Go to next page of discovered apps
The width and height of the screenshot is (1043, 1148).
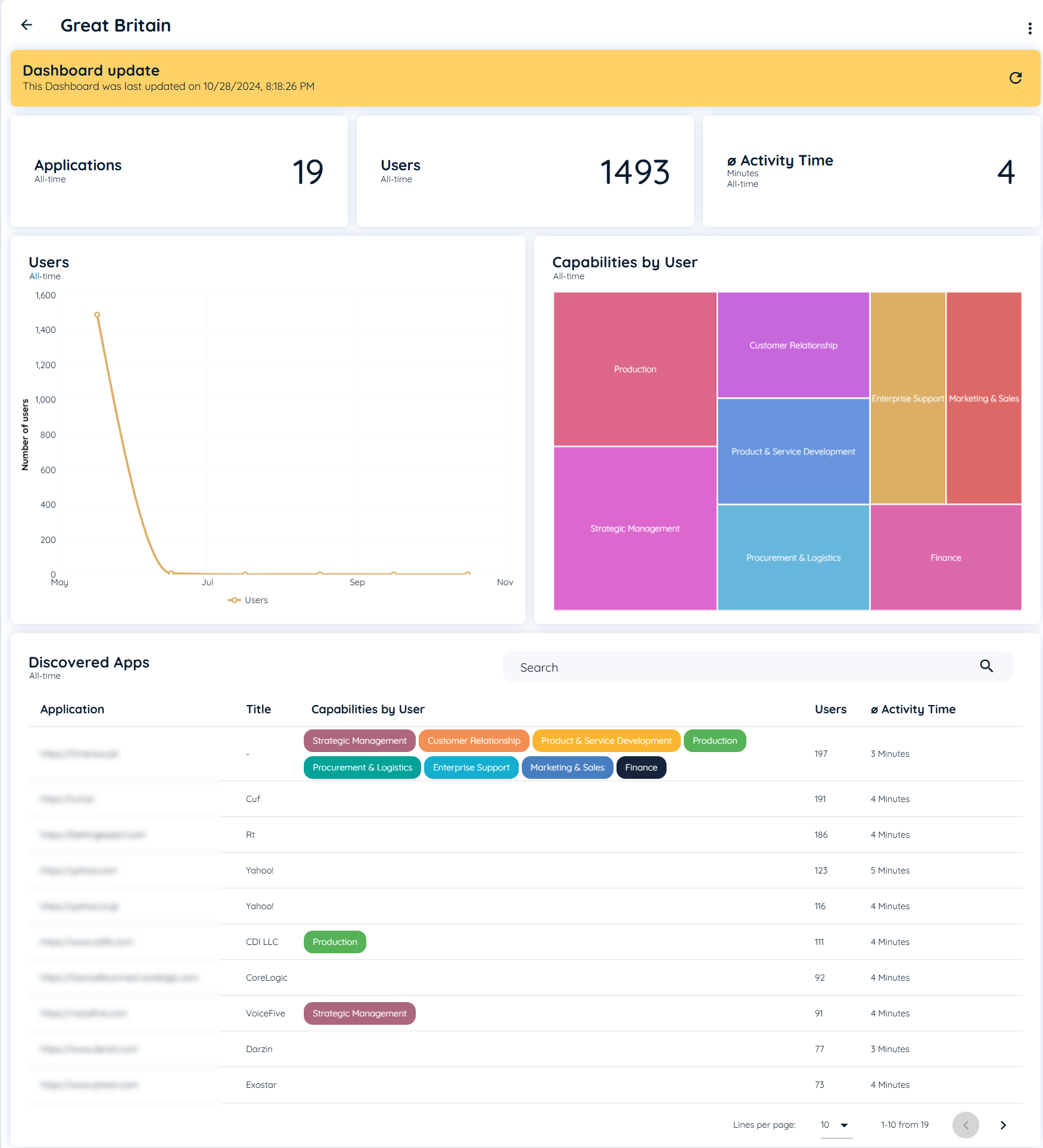(x=1003, y=1125)
